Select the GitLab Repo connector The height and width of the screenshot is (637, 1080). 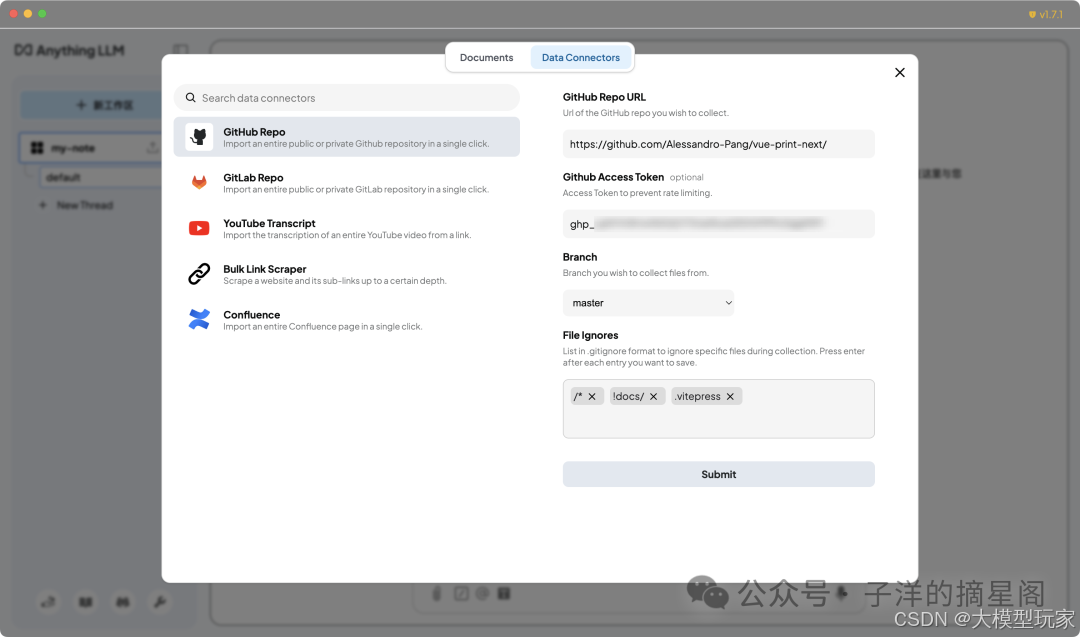pyautogui.click(x=346, y=182)
